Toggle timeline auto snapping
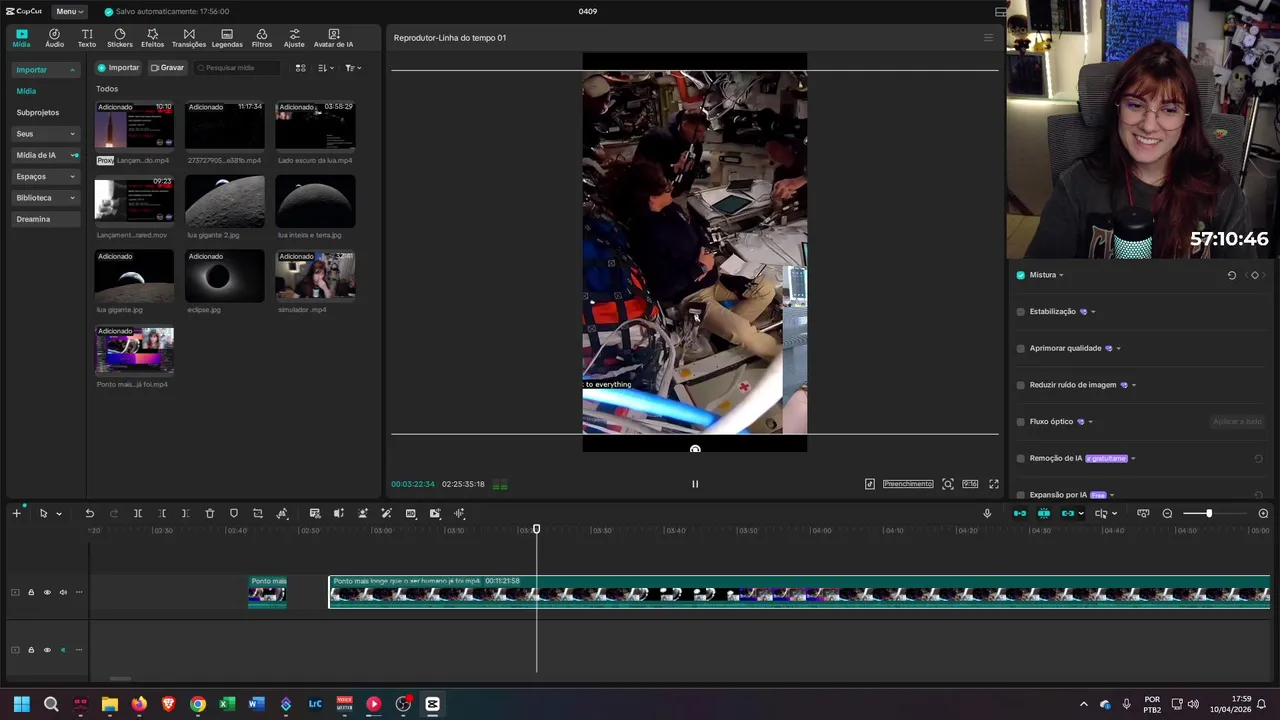Image resolution: width=1280 pixels, height=720 pixels. point(1043,513)
